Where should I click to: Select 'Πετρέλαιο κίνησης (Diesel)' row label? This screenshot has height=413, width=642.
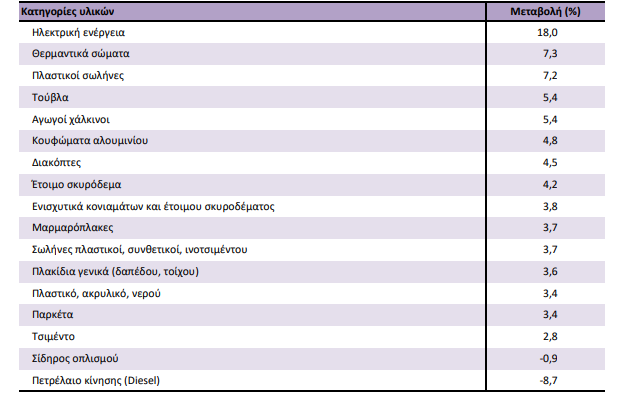coord(96,381)
